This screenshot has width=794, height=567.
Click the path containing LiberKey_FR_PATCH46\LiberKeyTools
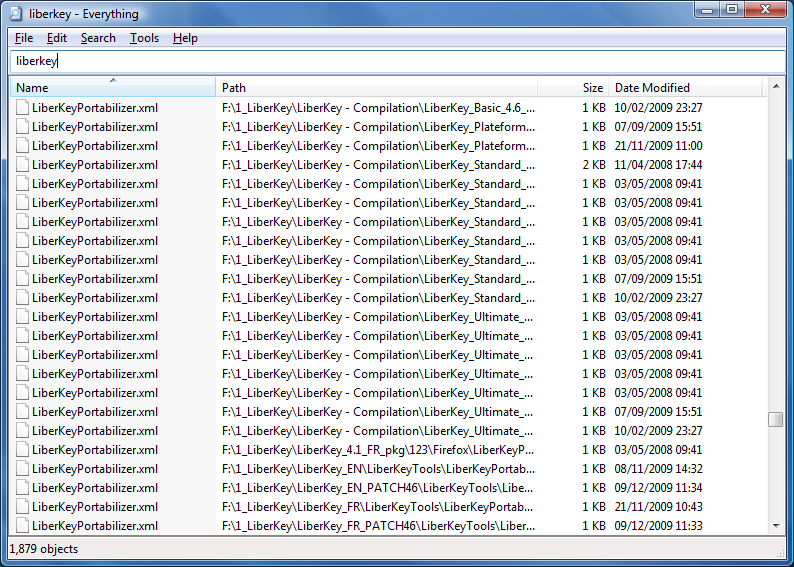point(378,526)
